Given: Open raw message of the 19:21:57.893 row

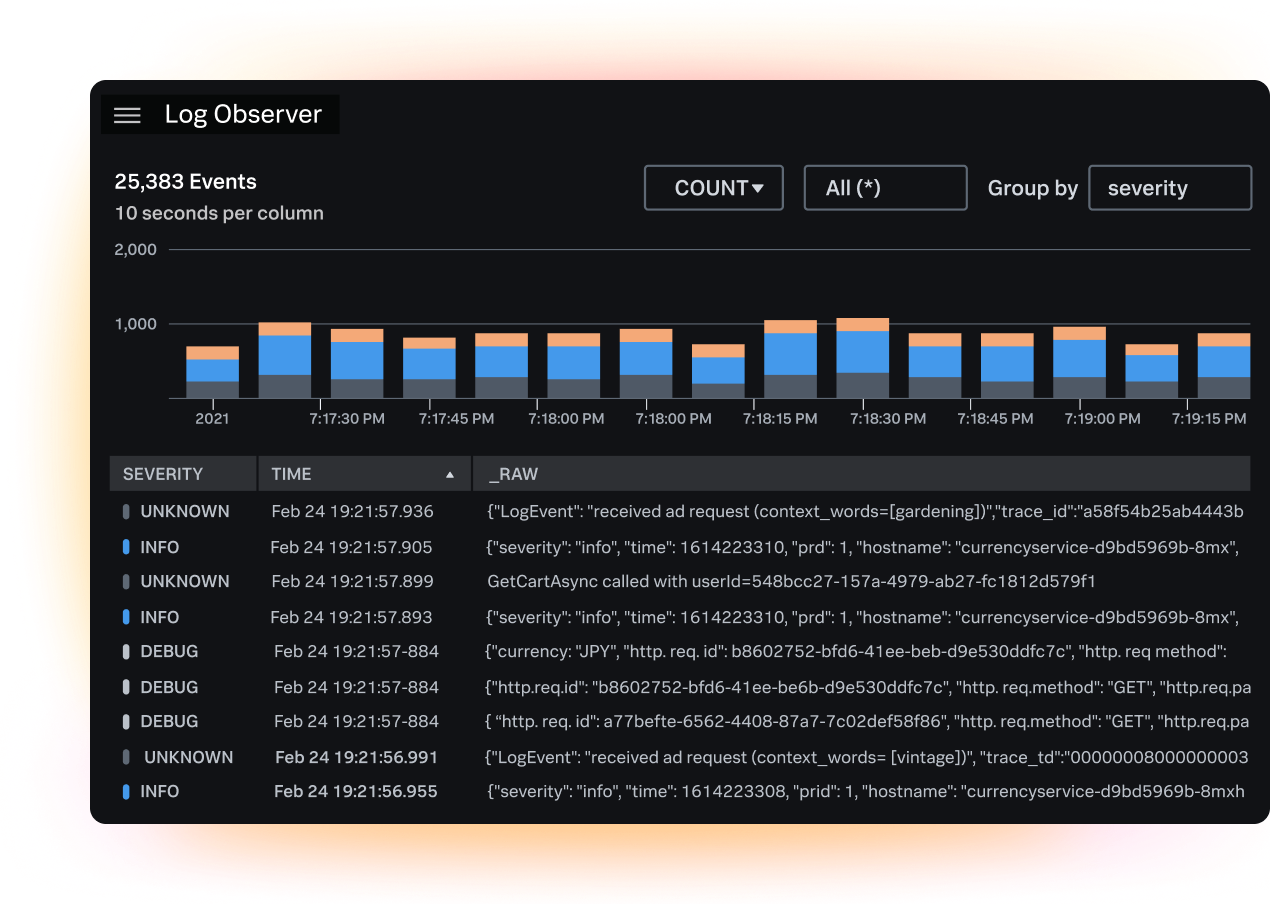Looking at the screenshot, I should coord(864,617).
